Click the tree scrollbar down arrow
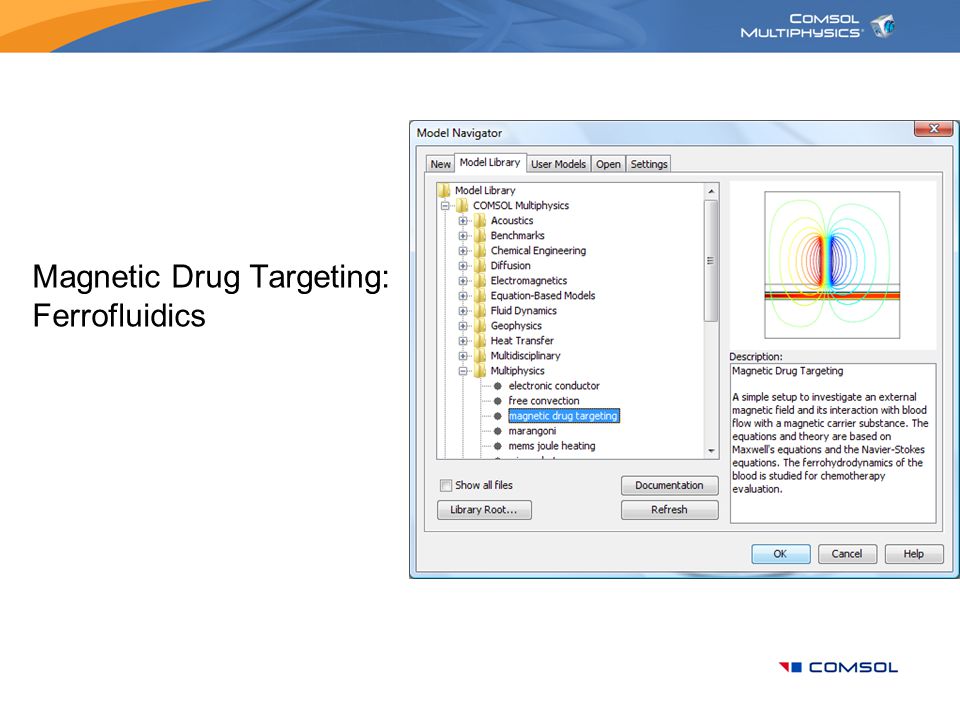 (711, 451)
